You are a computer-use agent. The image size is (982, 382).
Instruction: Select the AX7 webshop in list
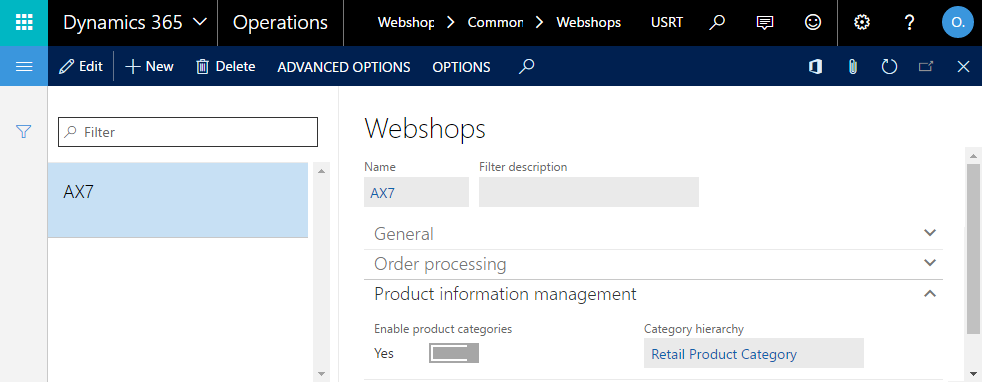(178, 200)
